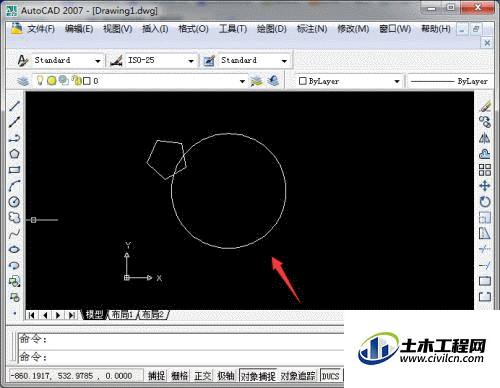
Task: Toggle 对象追踪 object tracking in status bar
Action: tap(298, 376)
